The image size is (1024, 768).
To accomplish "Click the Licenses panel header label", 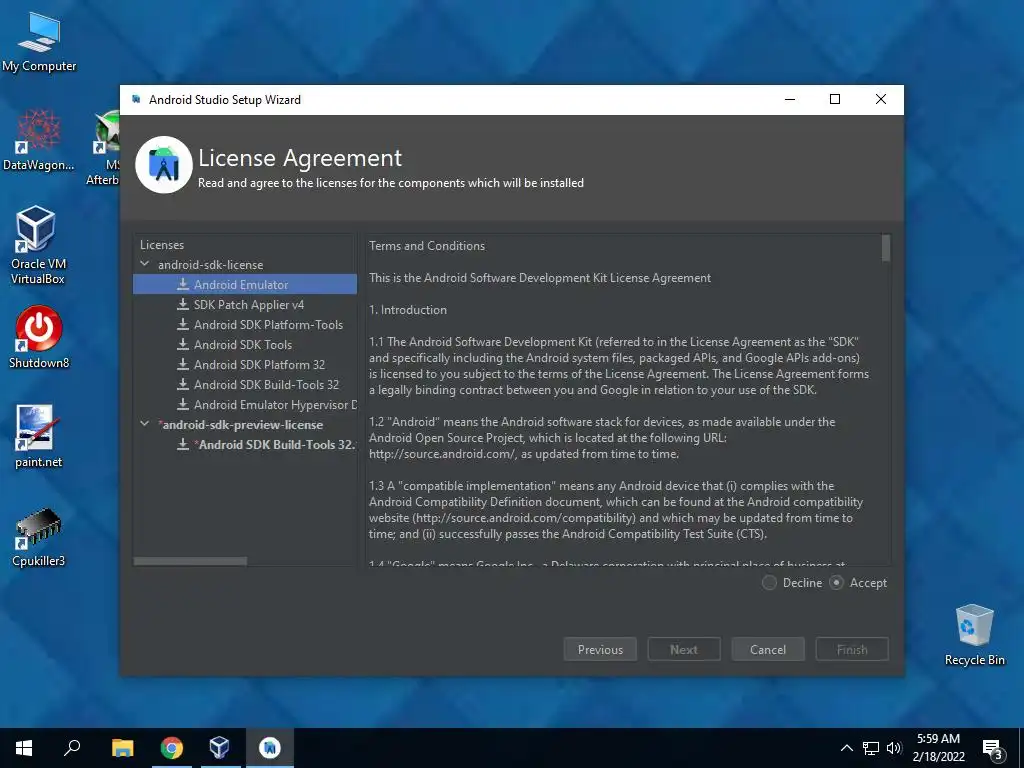I will (162, 245).
